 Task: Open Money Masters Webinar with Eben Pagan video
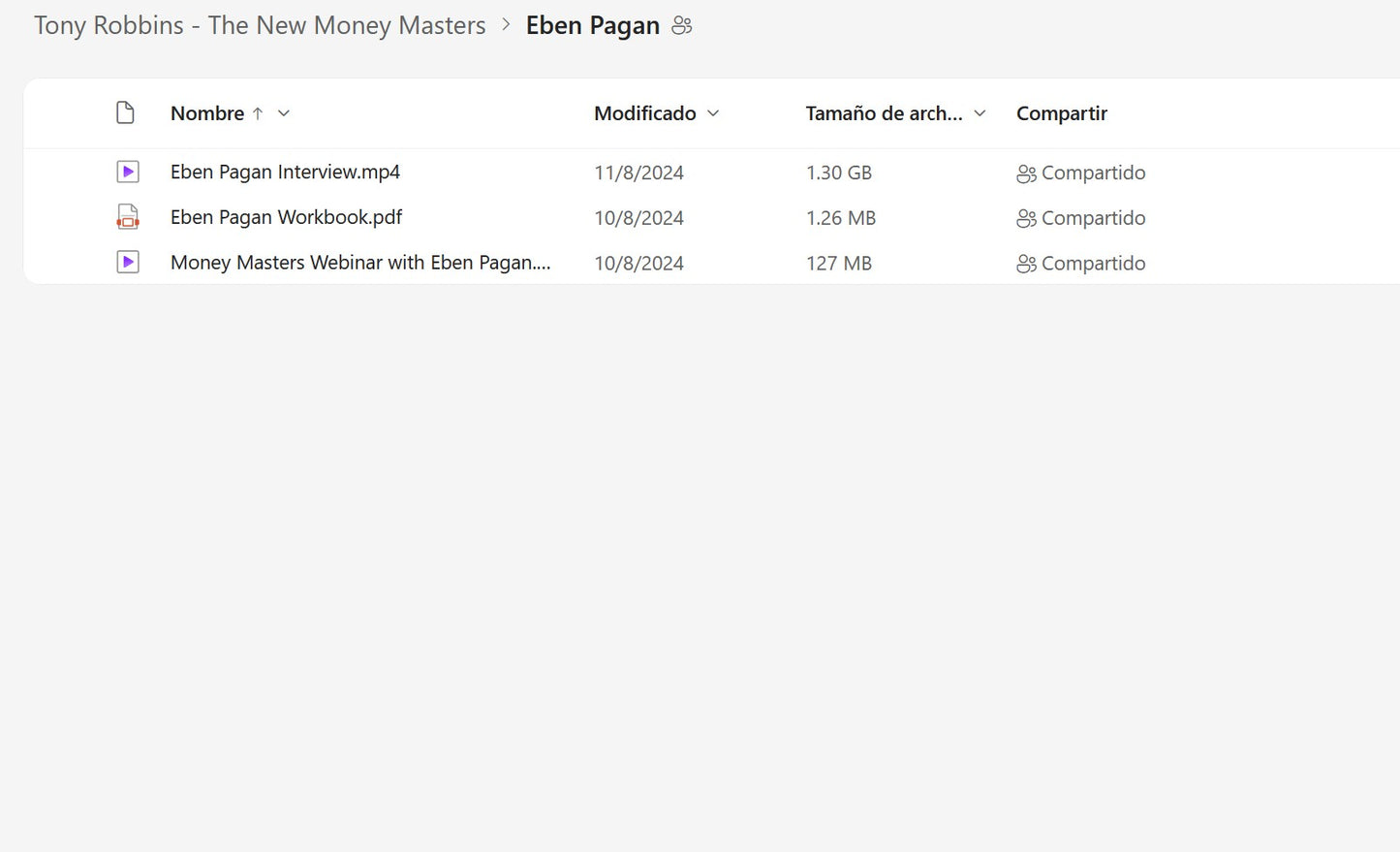[359, 263]
